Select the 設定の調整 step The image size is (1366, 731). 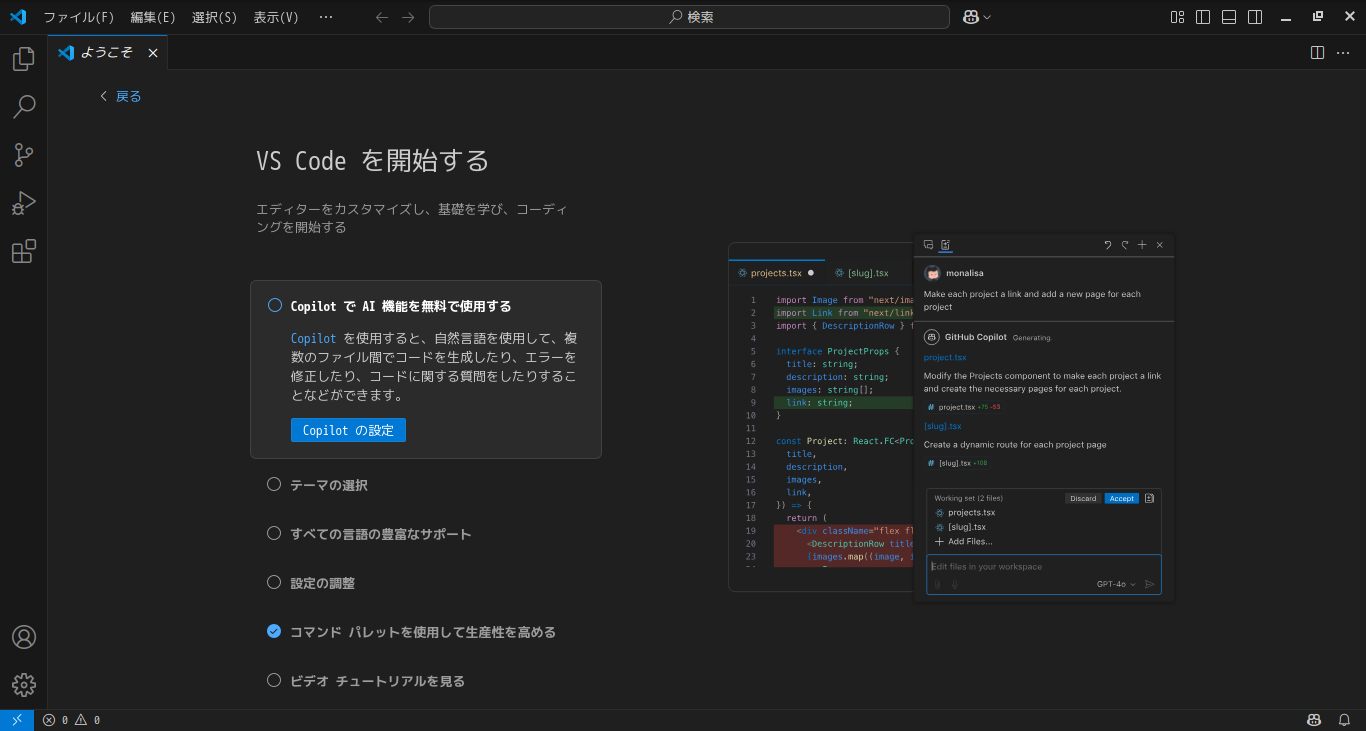322,583
